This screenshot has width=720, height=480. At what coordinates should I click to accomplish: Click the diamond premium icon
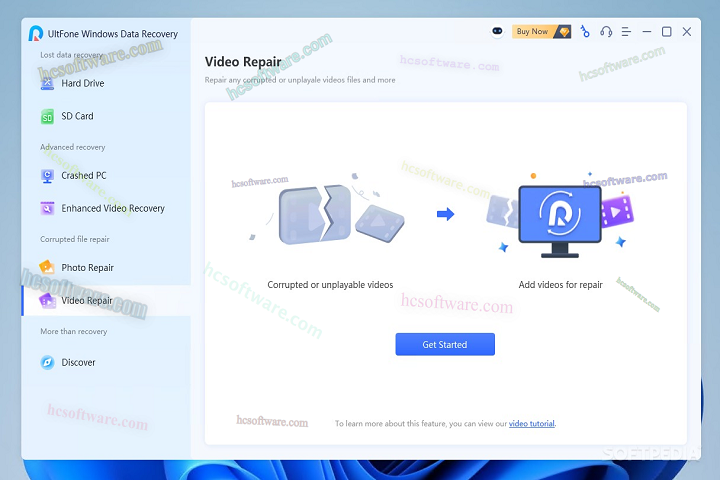pos(563,32)
